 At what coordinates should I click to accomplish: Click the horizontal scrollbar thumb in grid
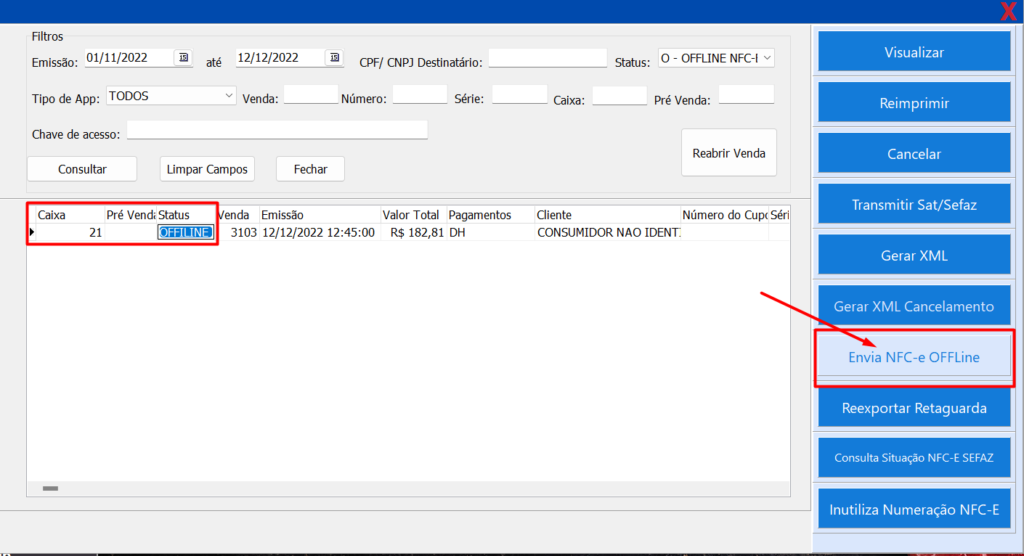50,488
